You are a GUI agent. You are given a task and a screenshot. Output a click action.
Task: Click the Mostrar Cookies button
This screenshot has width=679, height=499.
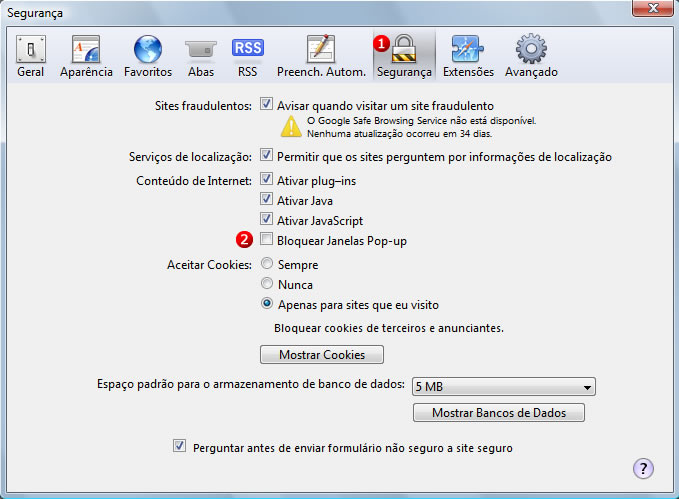pyautogui.click(x=321, y=355)
